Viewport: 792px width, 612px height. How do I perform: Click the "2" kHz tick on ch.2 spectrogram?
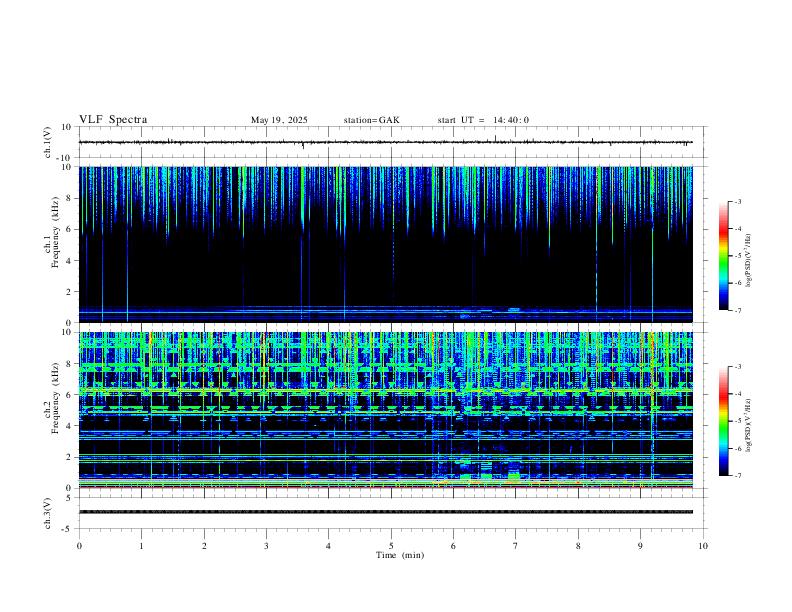[x=70, y=457]
